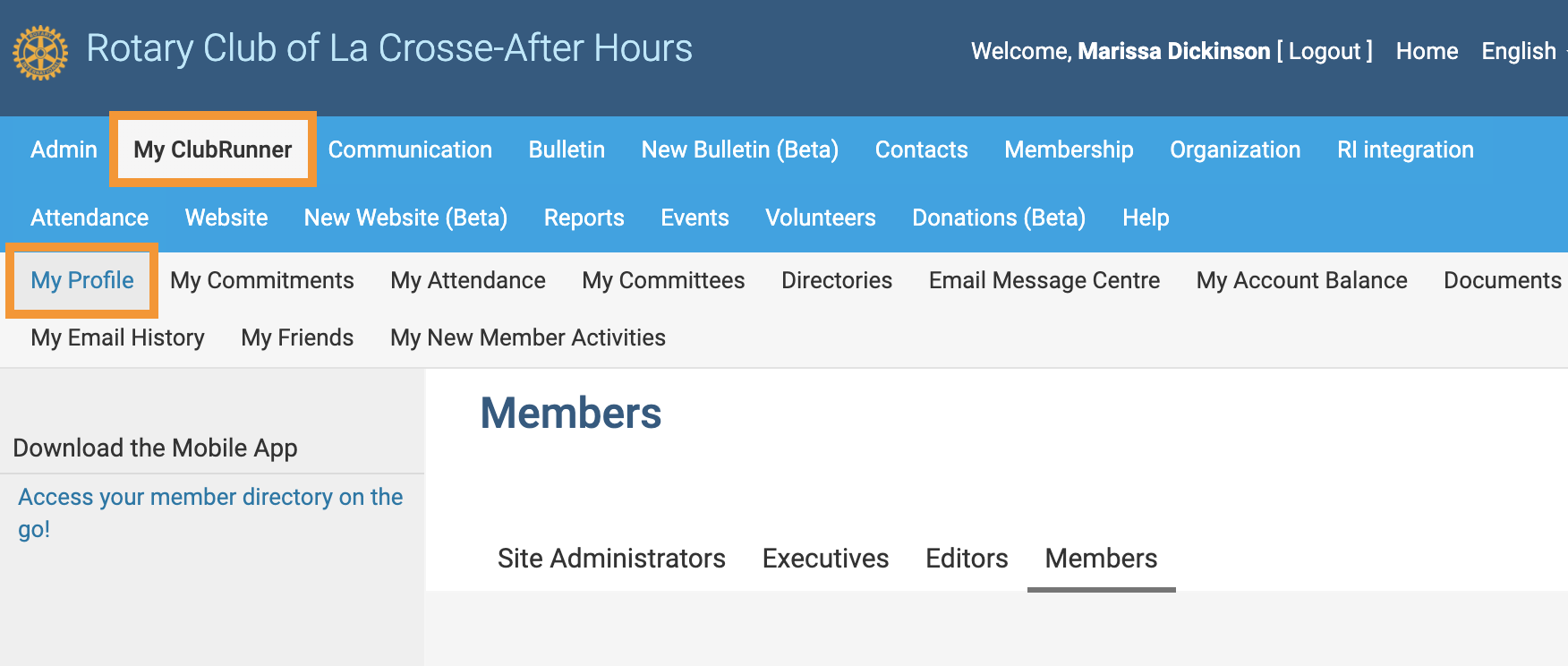Viewport: 1568px width, 666px height.
Task: Open the New Bulletin (Beta) menu
Action: 740,149
